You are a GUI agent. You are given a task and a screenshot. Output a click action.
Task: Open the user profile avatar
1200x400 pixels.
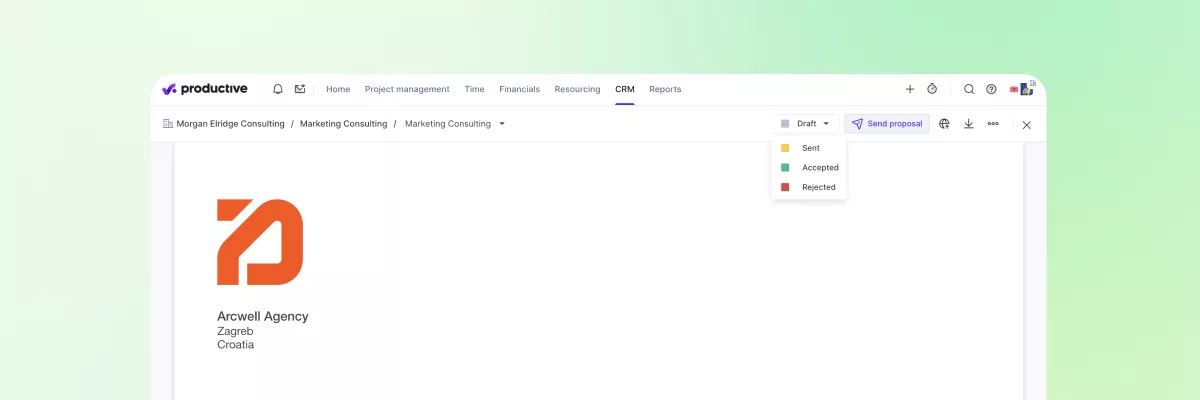pyautogui.click(x=1022, y=89)
